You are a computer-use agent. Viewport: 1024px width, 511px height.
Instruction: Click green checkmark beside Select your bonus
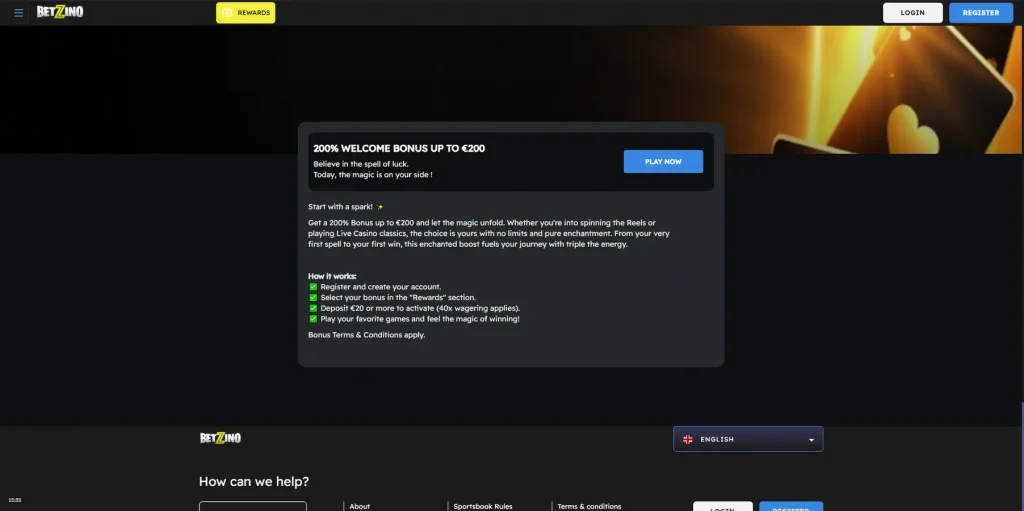[313, 298]
